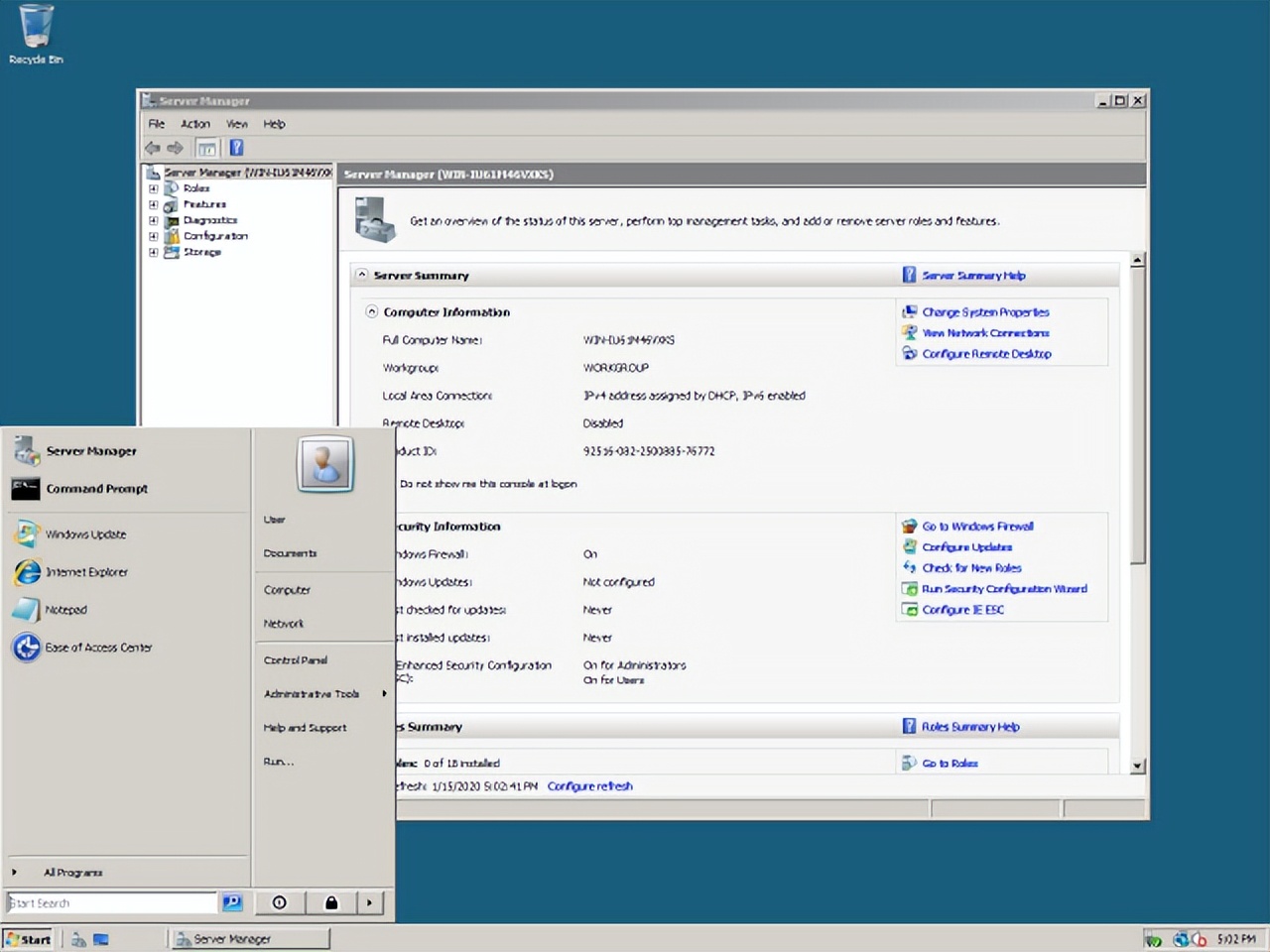Click the power button in the Start menu
The width and height of the screenshot is (1270, 952).
tap(279, 902)
